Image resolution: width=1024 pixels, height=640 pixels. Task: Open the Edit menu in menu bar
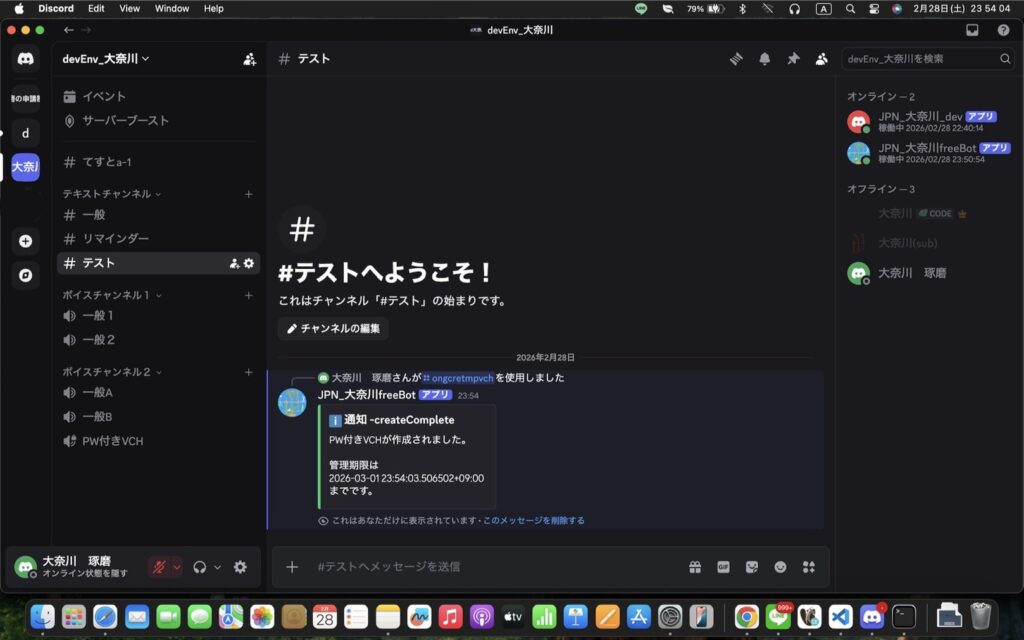(x=96, y=8)
